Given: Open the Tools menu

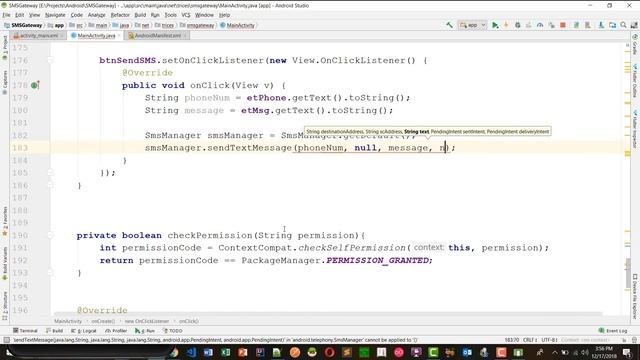Looking at the screenshot, I should [x=171, y=15].
